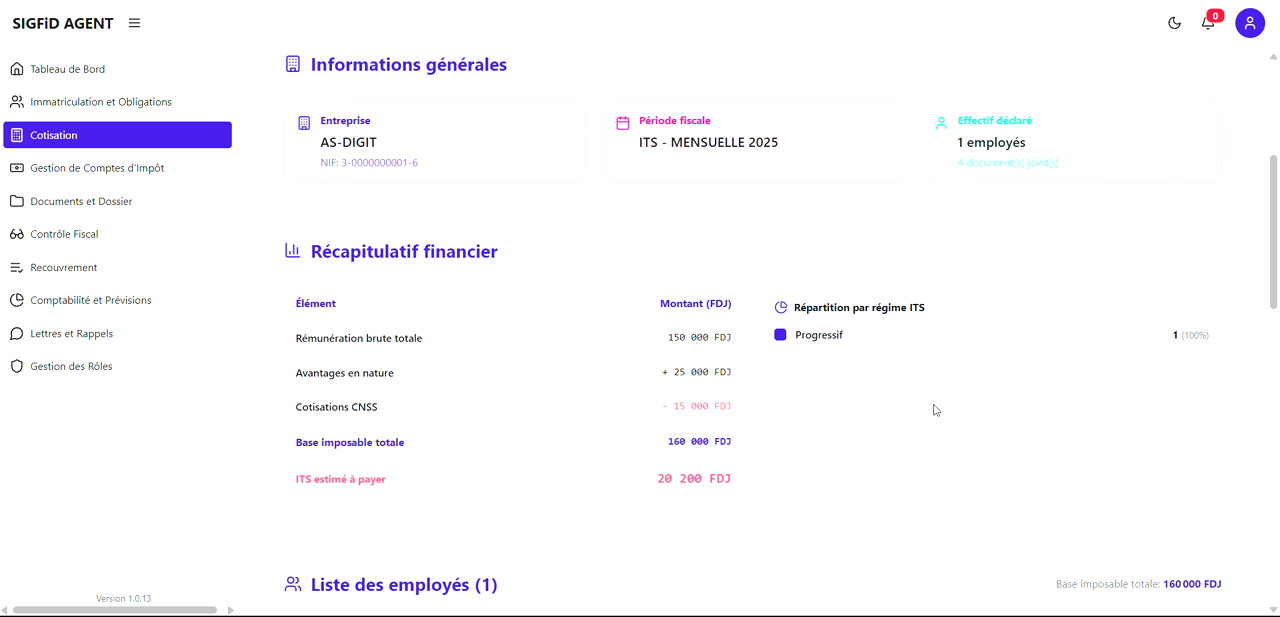The image size is (1280, 617).
Task: Click the employees icon beside Liste des employés
Action: [x=293, y=584]
